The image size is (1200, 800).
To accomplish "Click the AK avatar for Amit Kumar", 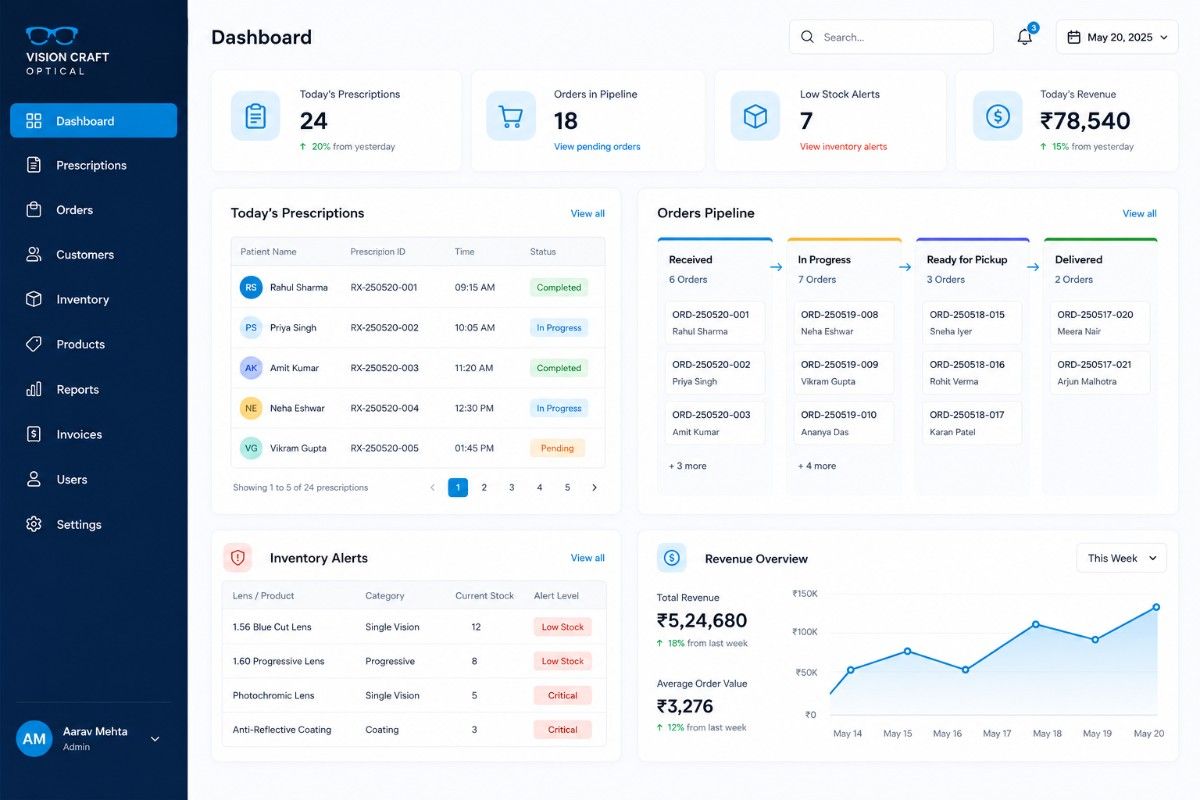I will click(x=251, y=368).
